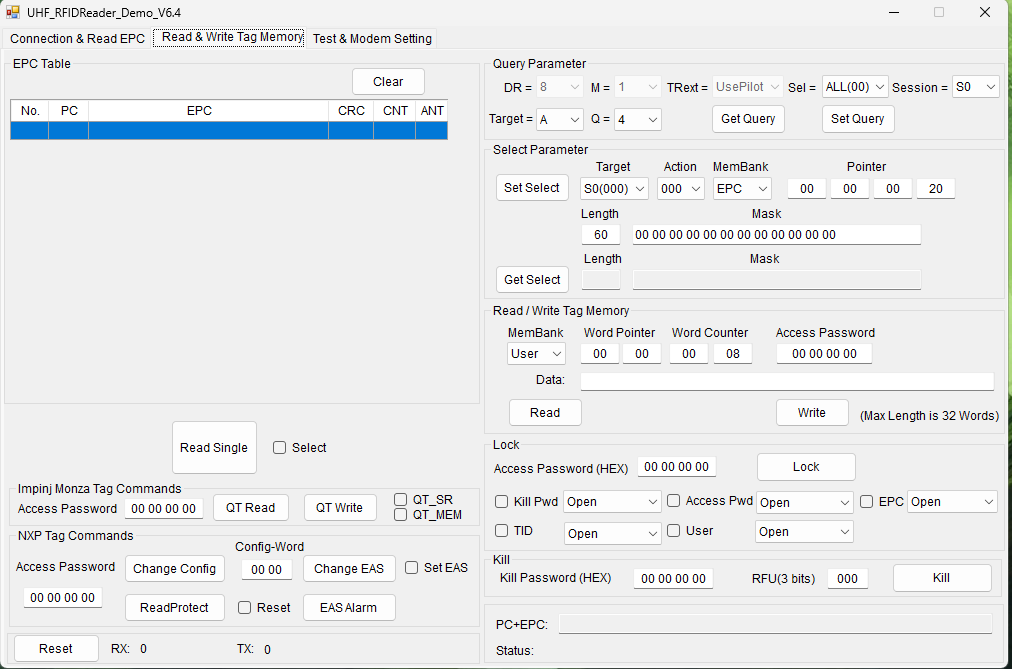This screenshot has height=669, width=1012.
Task: Click the Read button for tag memory
Action: pos(545,413)
